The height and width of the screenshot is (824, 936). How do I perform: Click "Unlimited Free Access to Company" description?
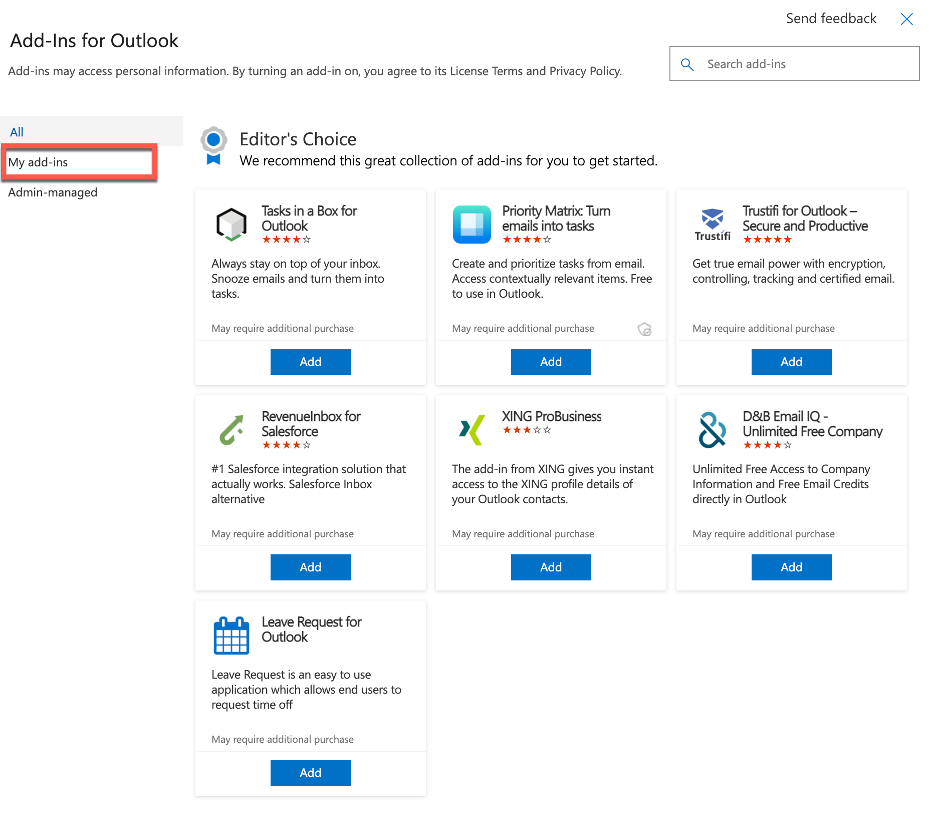click(781, 484)
